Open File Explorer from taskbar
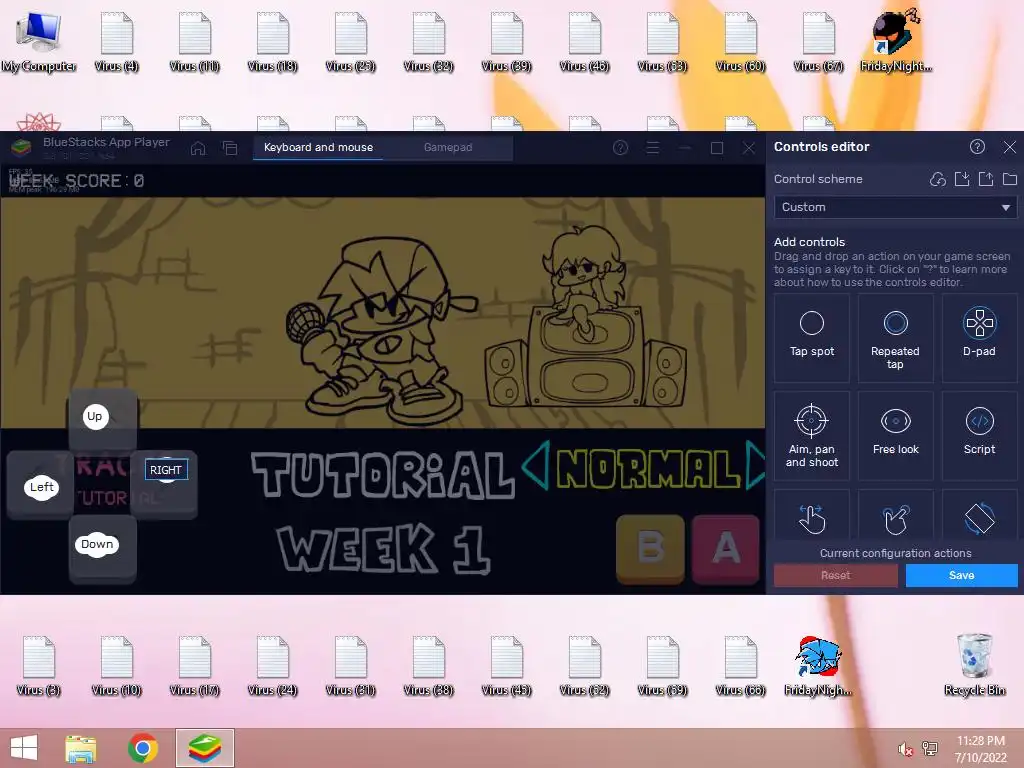1024x768 pixels. coord(81,748)
